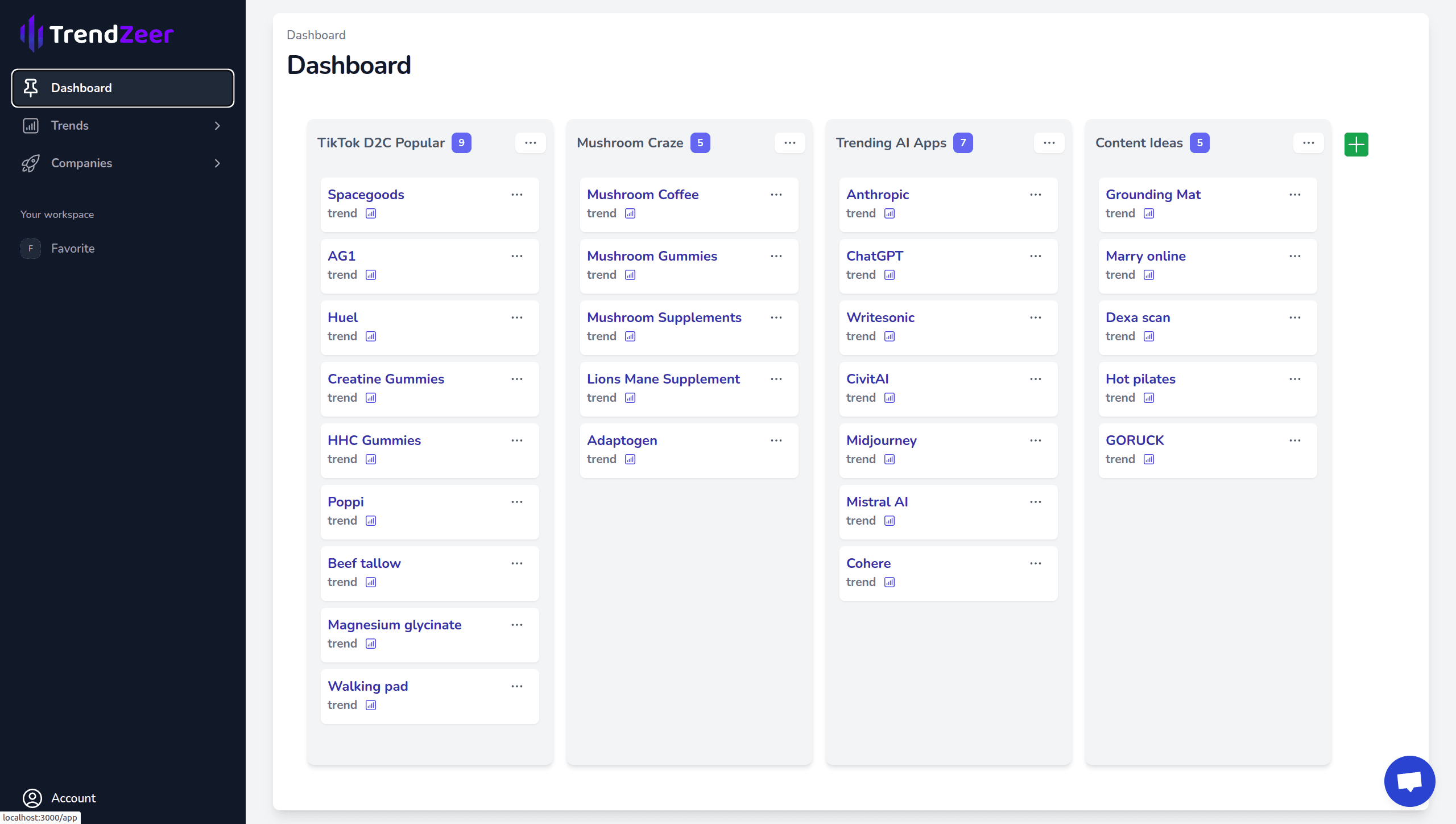Click the Account user icon

click(x=32, y=798)
